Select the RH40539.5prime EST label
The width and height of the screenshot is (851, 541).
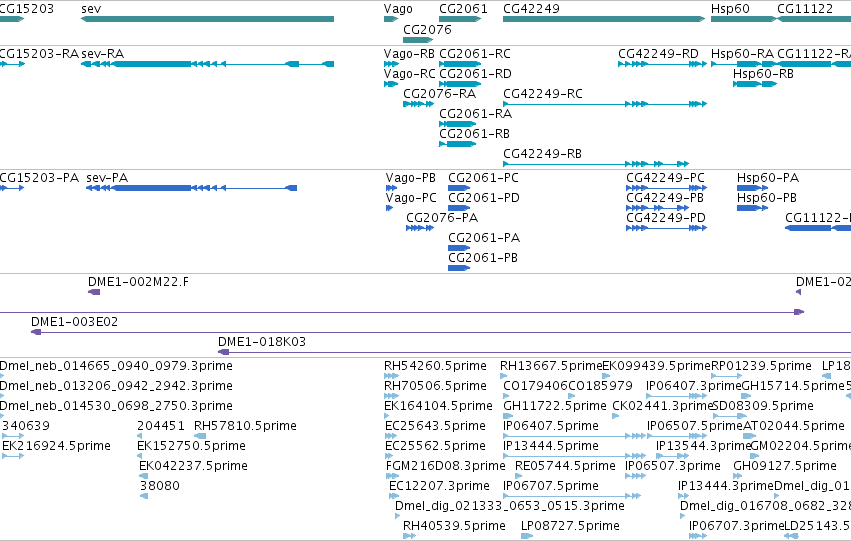(454, 526)
